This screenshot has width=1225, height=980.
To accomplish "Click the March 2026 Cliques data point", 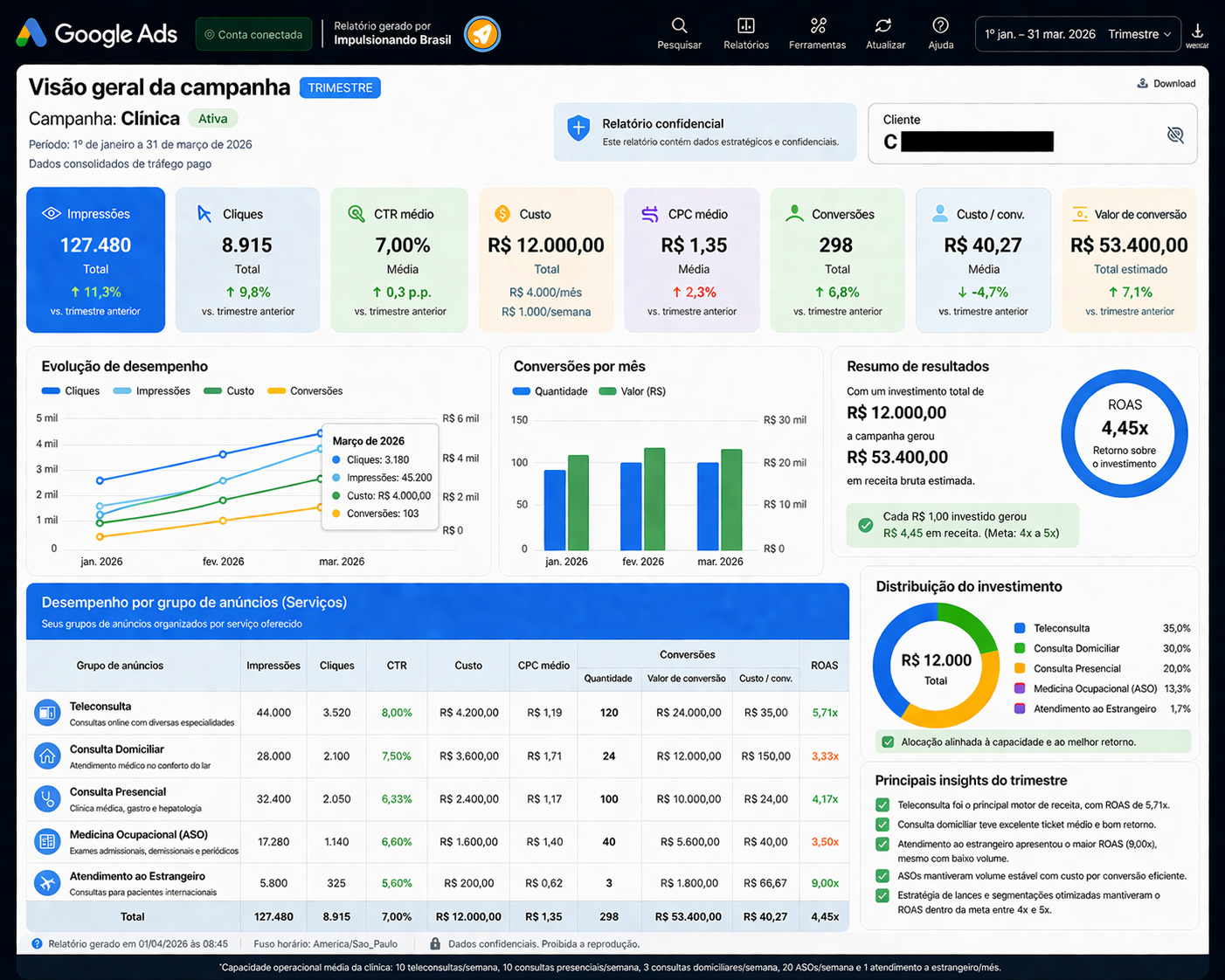I will [321, 433].
